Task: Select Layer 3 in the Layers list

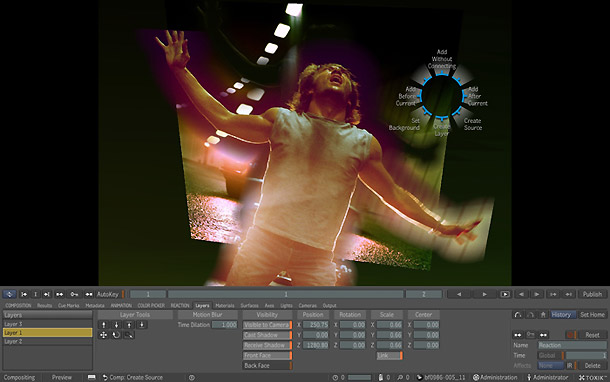Action: tap(47, 324)
